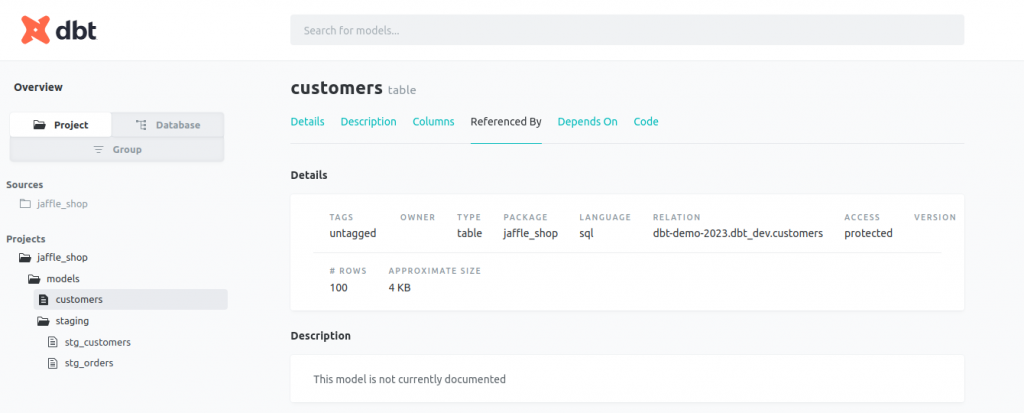
Task: Click the customers model file icon
Action: 43,299
